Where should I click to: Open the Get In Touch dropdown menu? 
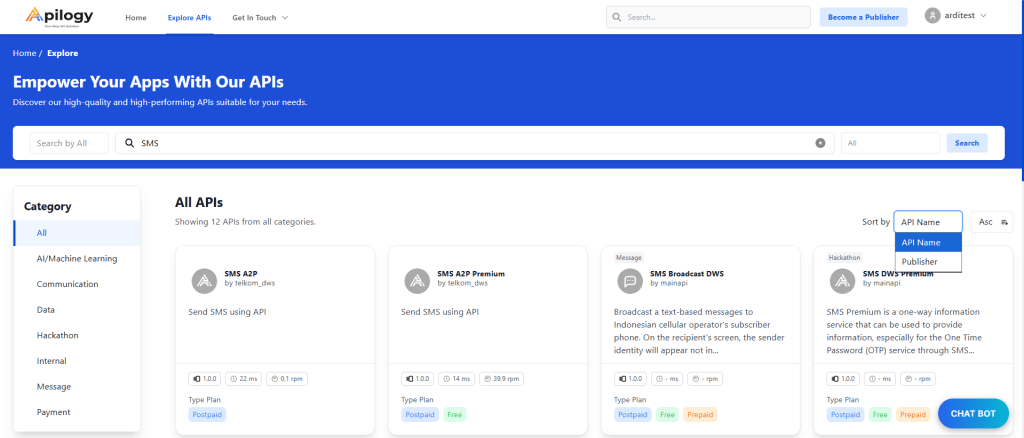click(x=259, y=18)
